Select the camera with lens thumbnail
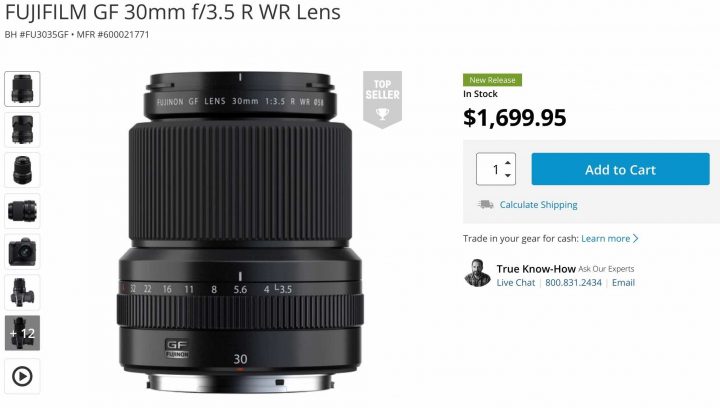Screen dimensions: 720x408 tap(22, 252)
